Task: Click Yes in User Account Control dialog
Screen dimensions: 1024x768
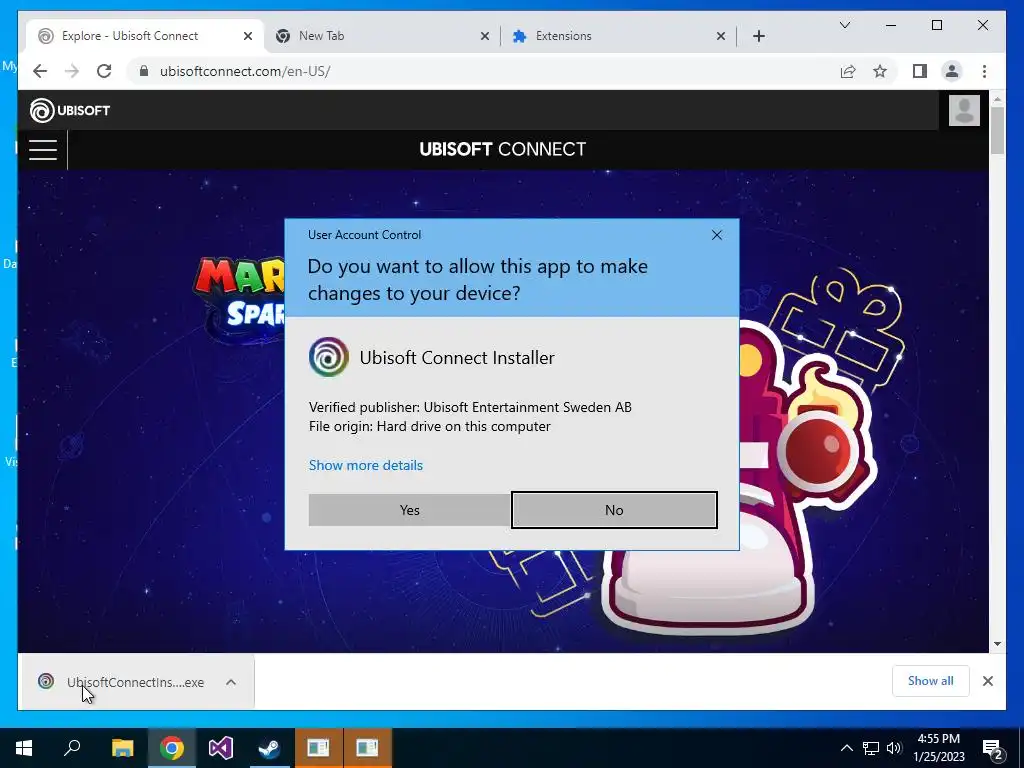Action: click(x=409, y=510)
